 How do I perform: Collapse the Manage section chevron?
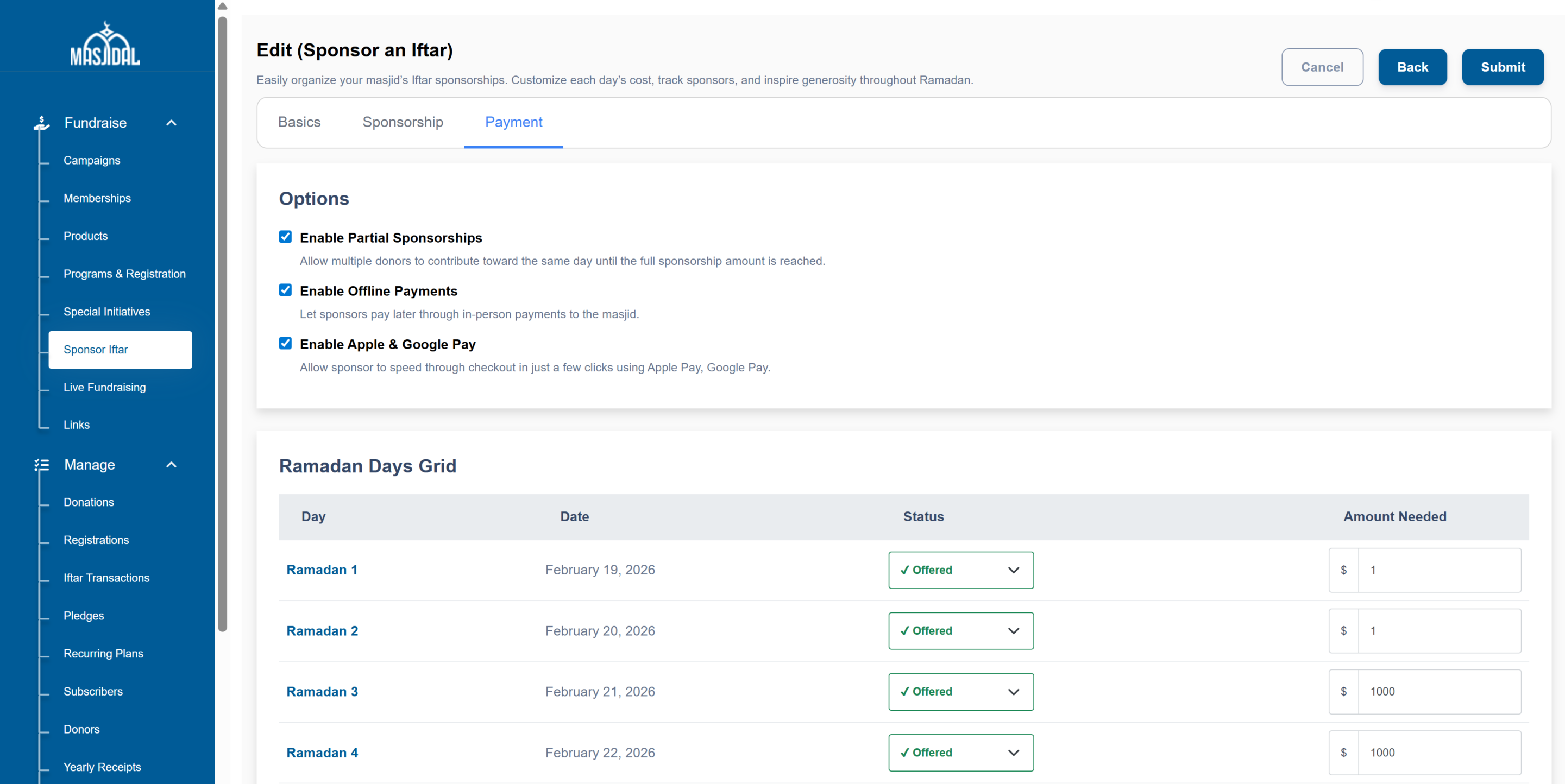[171, 465]
